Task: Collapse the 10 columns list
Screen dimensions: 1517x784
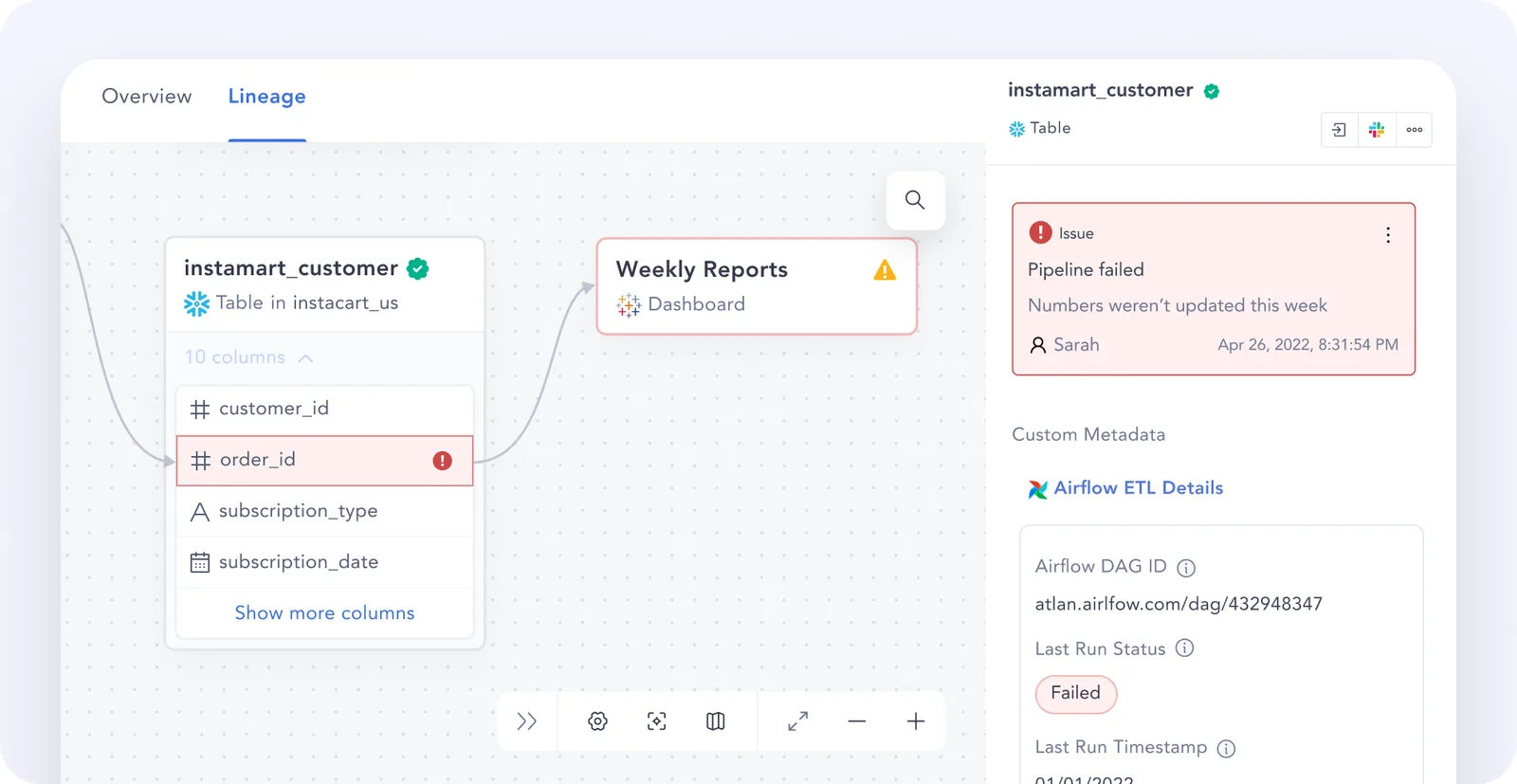Action: point(249,357)
